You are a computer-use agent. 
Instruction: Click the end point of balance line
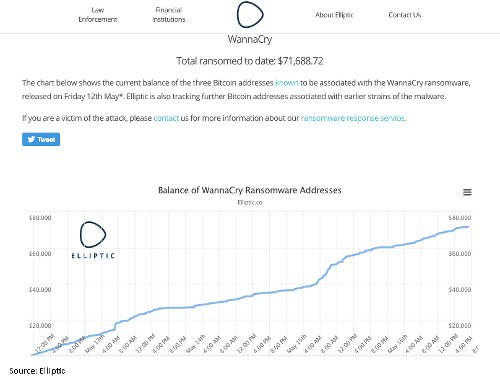[x=468, y=227]
